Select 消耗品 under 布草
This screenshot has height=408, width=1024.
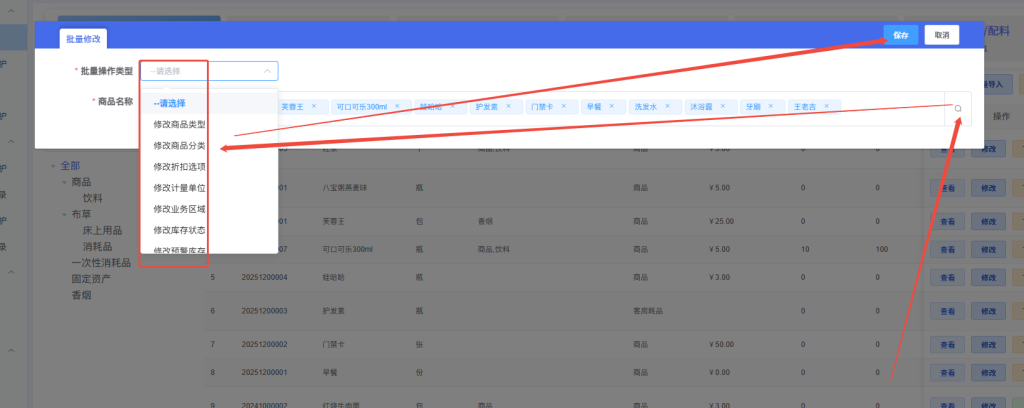(97, 247)
